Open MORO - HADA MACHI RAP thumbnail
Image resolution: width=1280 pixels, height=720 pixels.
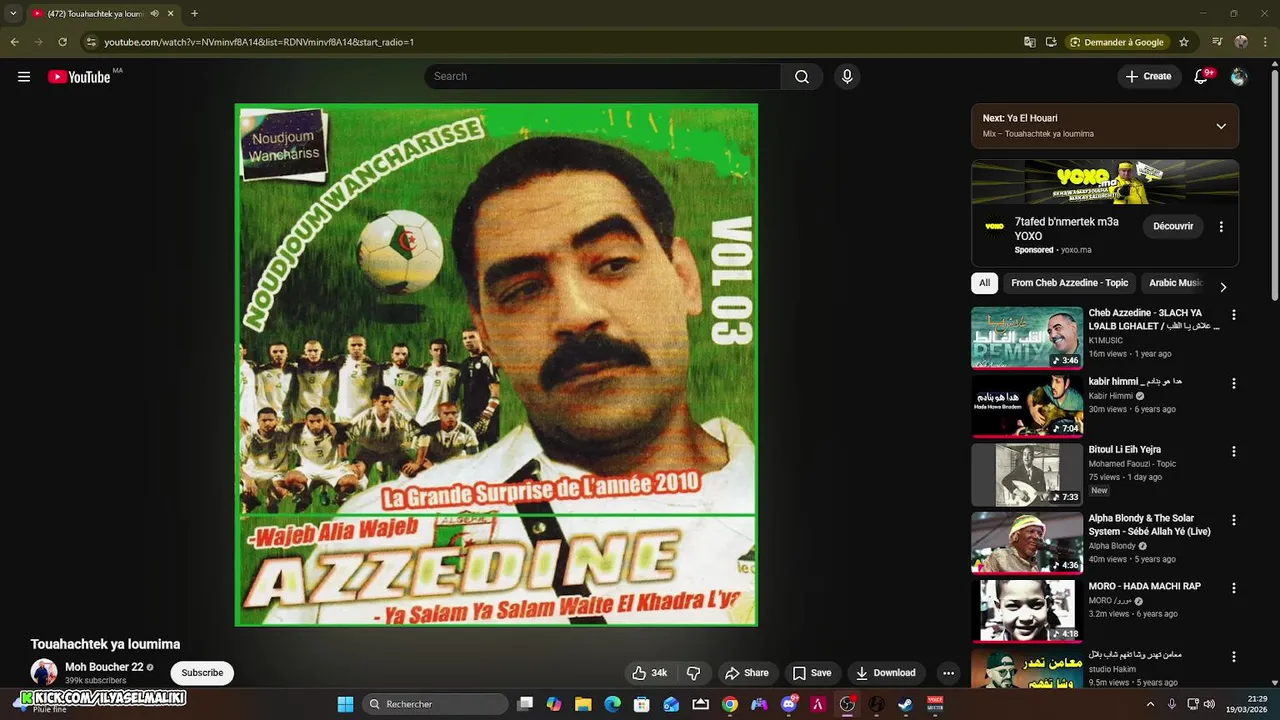pos(1027,611)
